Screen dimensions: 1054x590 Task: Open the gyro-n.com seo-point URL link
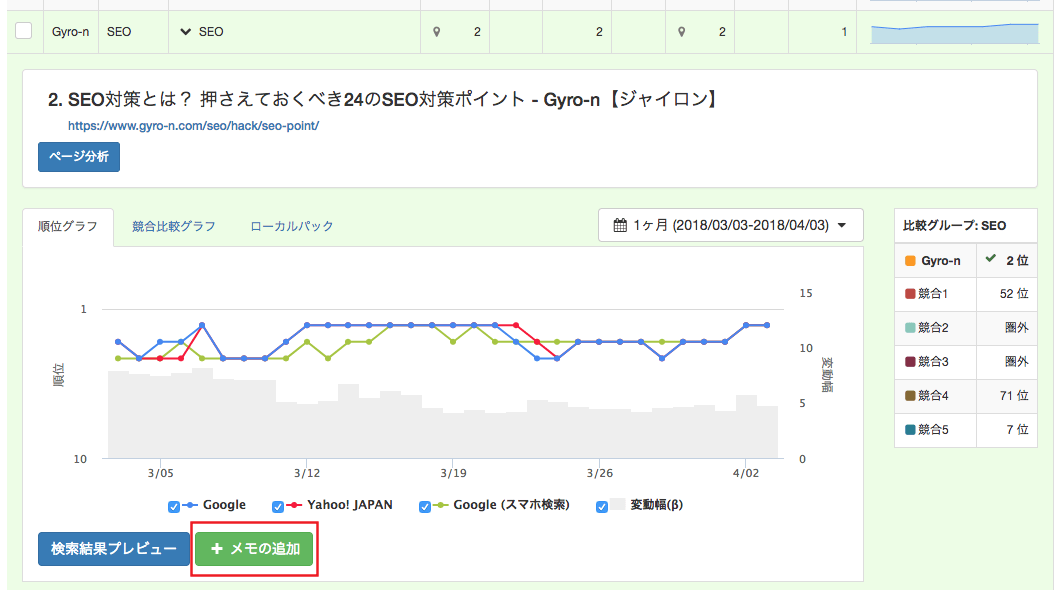pyautogui.click(x=194, y=126)
